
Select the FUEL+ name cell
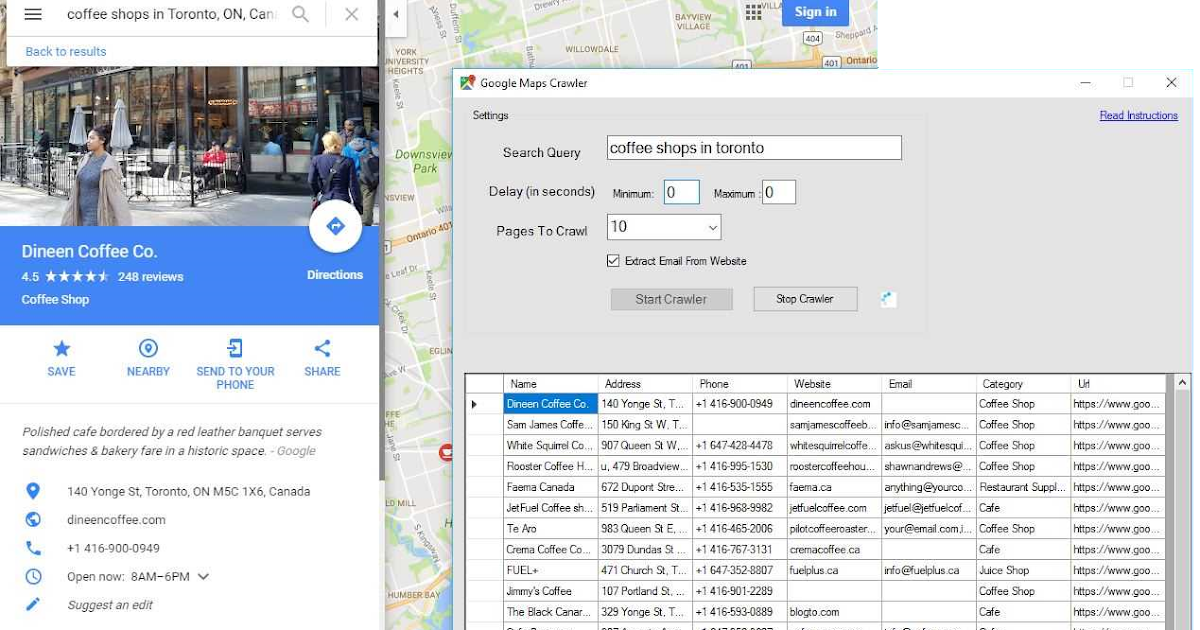click(x=551, y=570)
